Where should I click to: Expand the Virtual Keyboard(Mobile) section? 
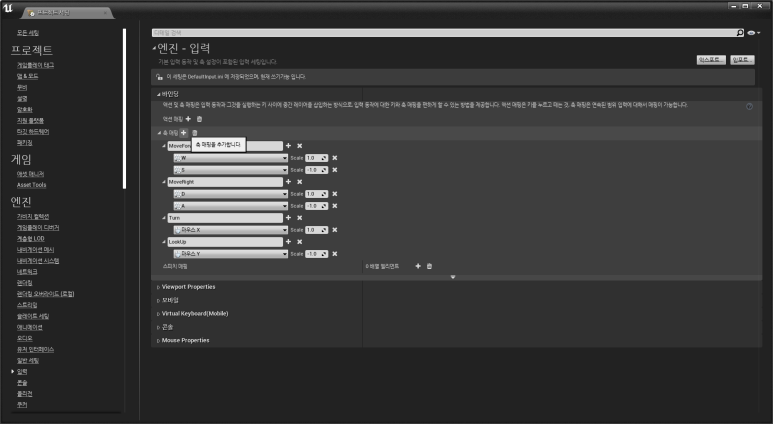[x=158, y=314]
